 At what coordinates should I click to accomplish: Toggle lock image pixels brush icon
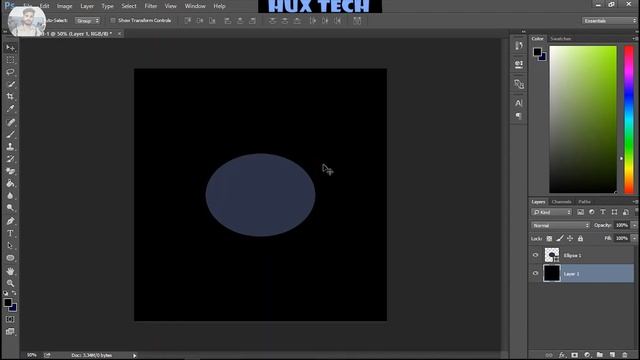coord(560,238)
